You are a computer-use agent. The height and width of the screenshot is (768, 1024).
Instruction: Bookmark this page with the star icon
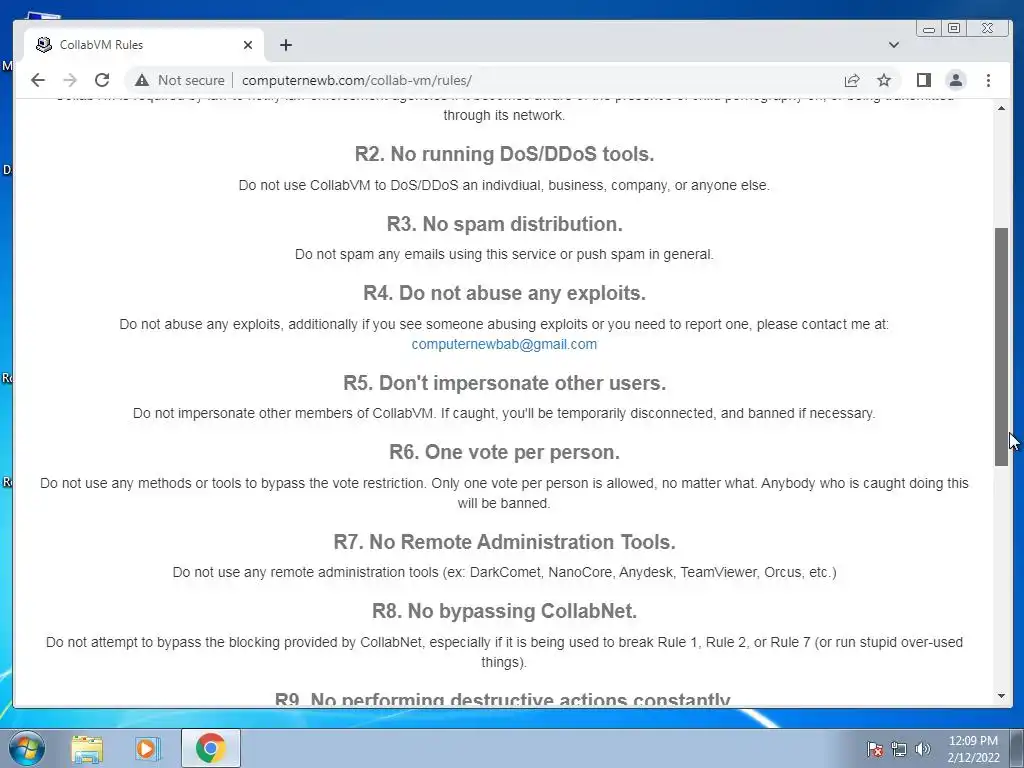(x=884, y=80)
